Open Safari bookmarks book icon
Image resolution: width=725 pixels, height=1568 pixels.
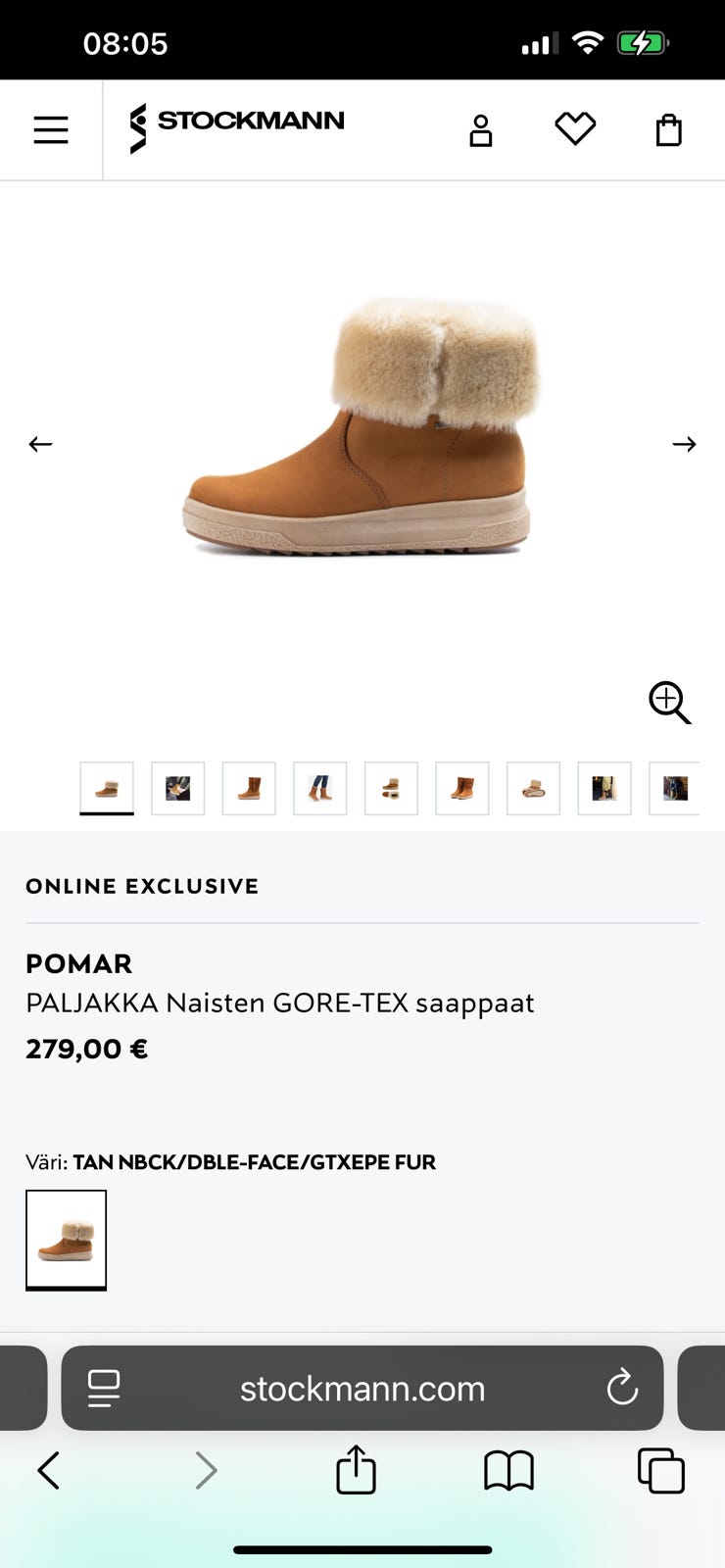point(508,1470)
